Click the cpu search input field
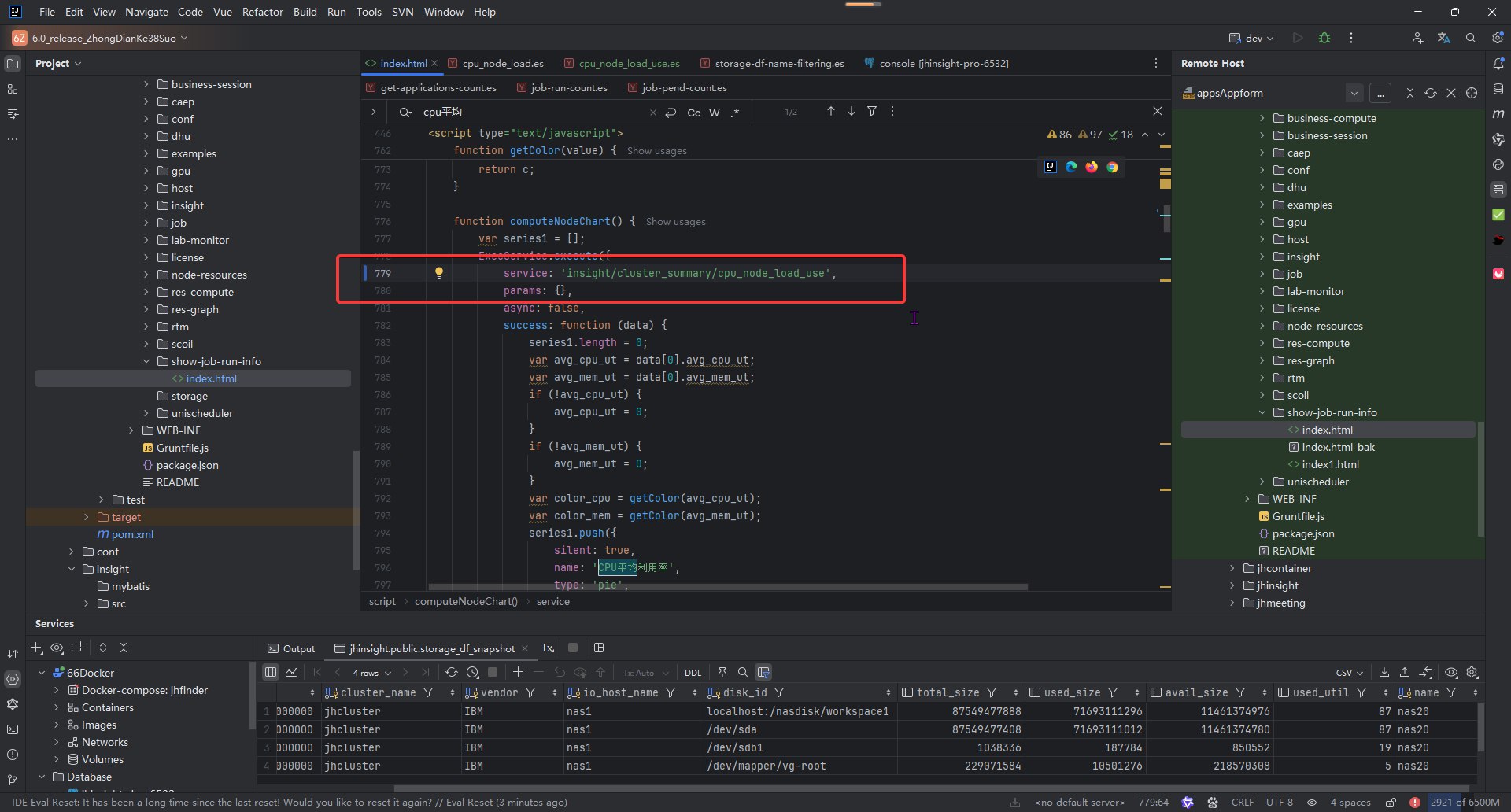The height and width of the screenshot is (812, 1511). click(535, 112)
